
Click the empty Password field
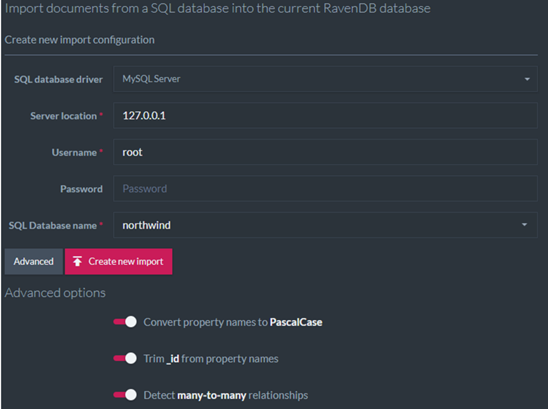coord(325,188)
